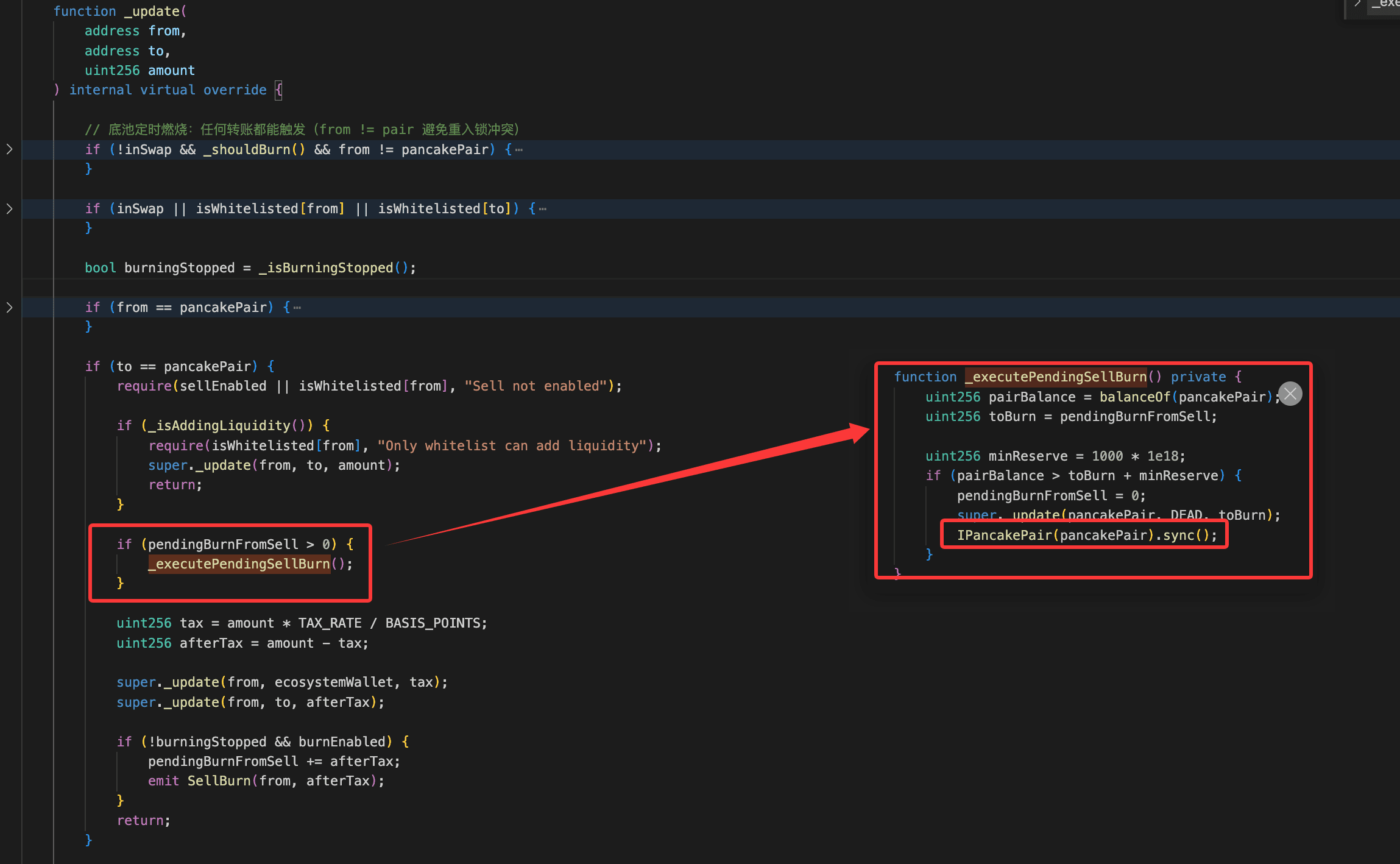Image resolution: width=1400 pixels, height=864 pixels.
Task: Click 'Only whitelist can add liquidity' string
Action: [x=512, y=445]
